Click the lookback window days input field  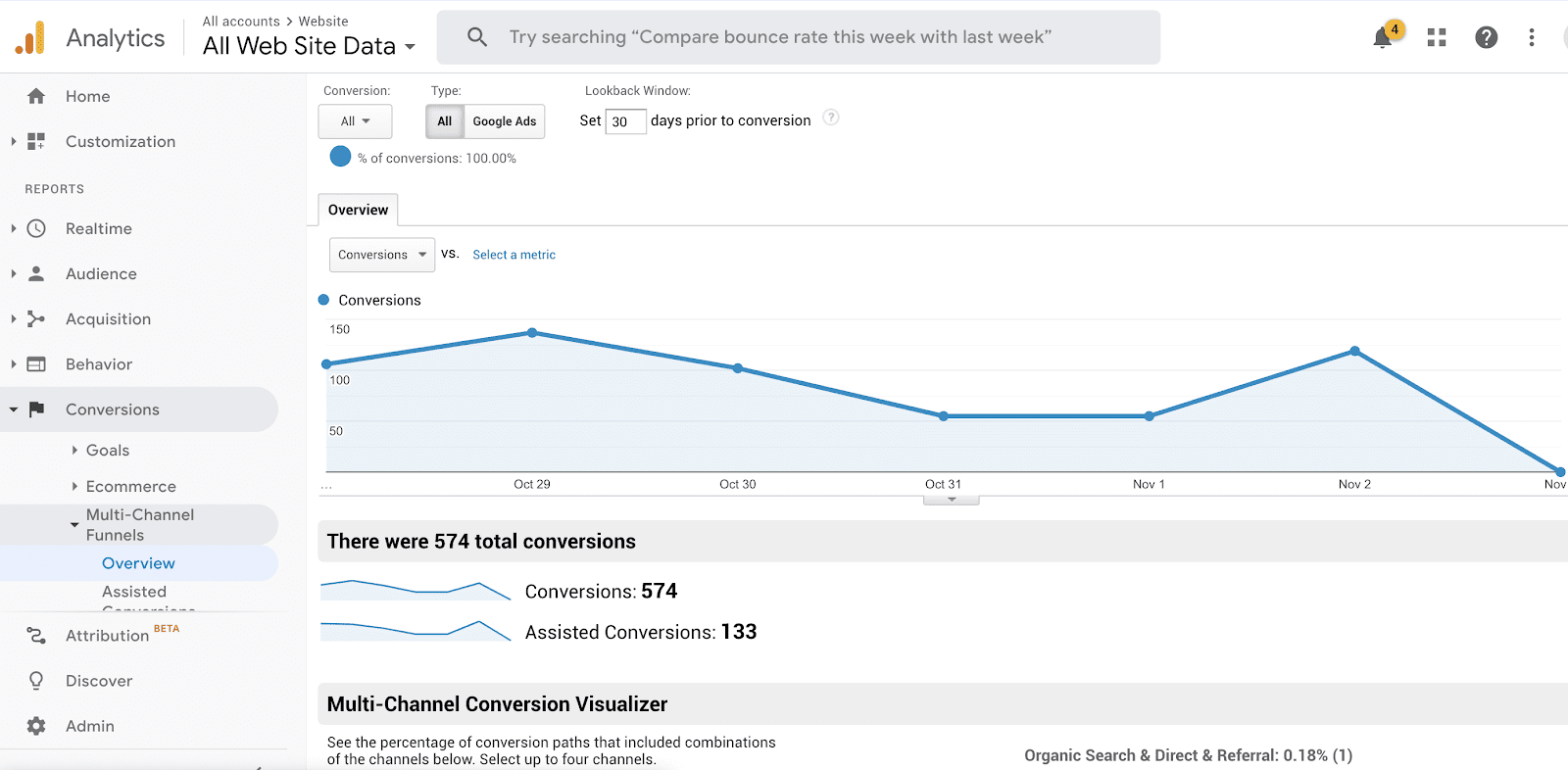[624, 121]
